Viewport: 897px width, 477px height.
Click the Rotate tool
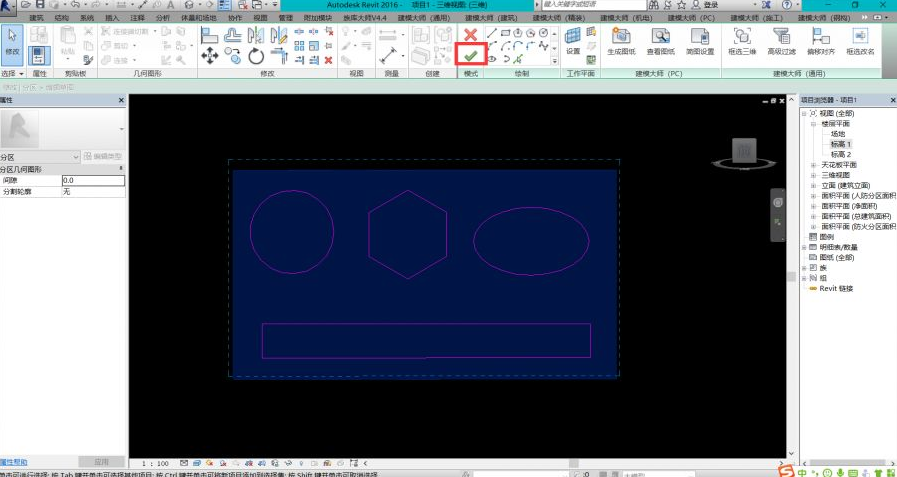[256, 55]
